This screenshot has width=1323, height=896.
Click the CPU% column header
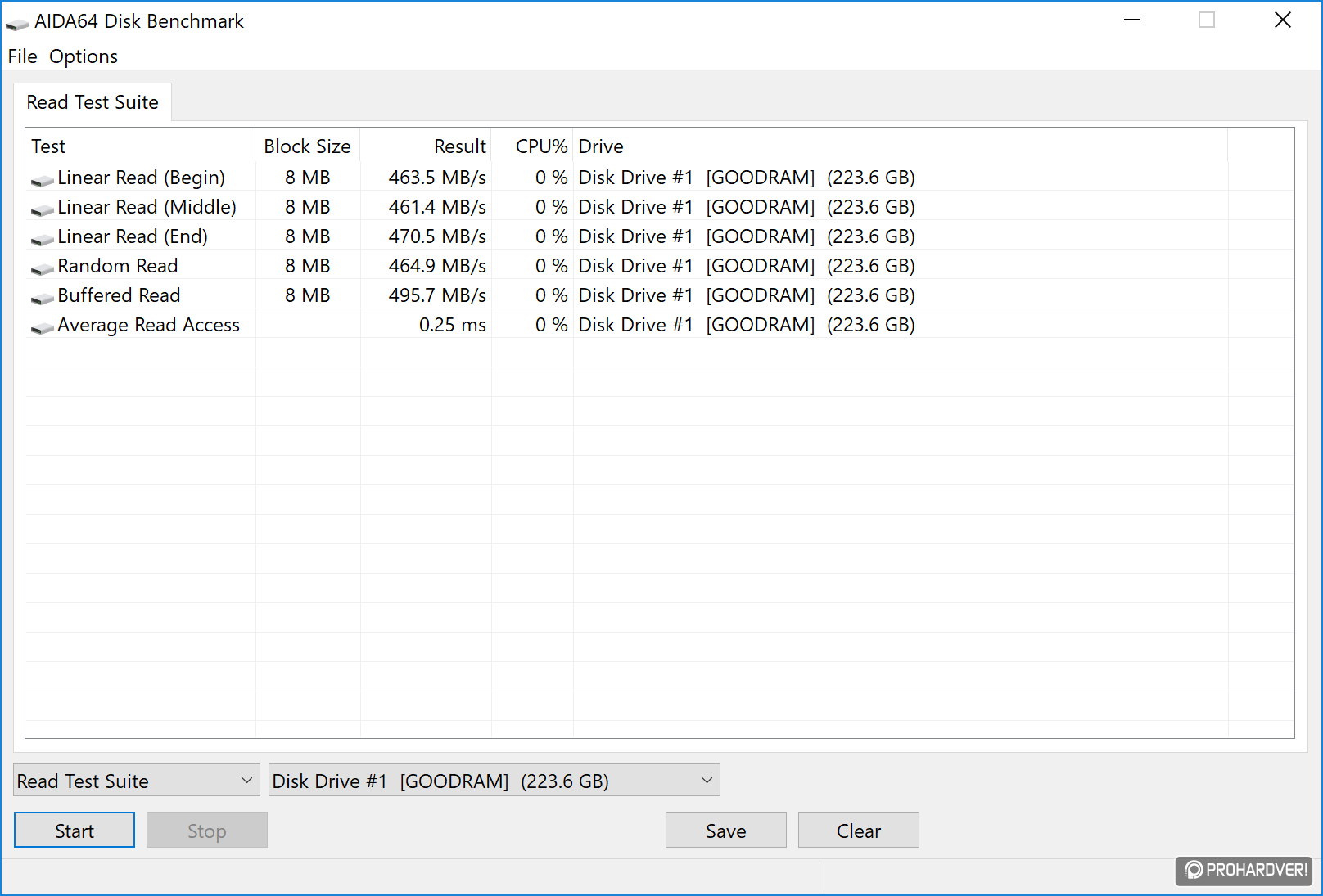click(532, 146)
